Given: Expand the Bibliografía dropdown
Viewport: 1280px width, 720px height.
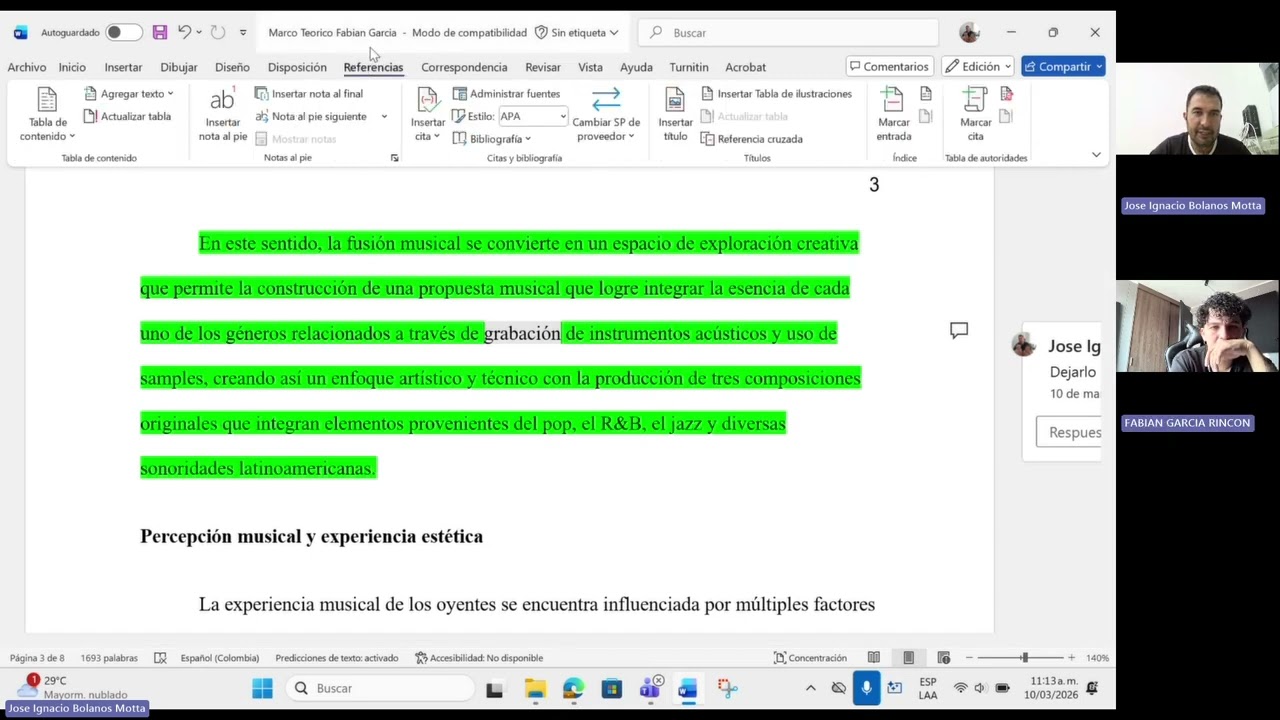Looking at the screenshot, I should pyautogui.click(x=492, y=139).
